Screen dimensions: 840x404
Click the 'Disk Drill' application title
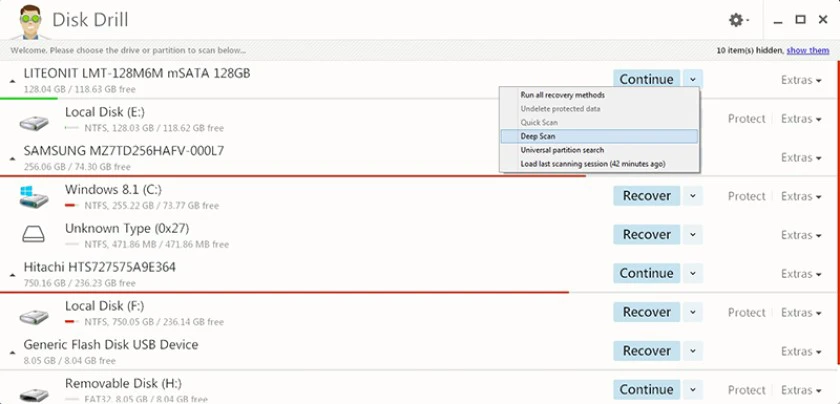[x=90, y=20]
